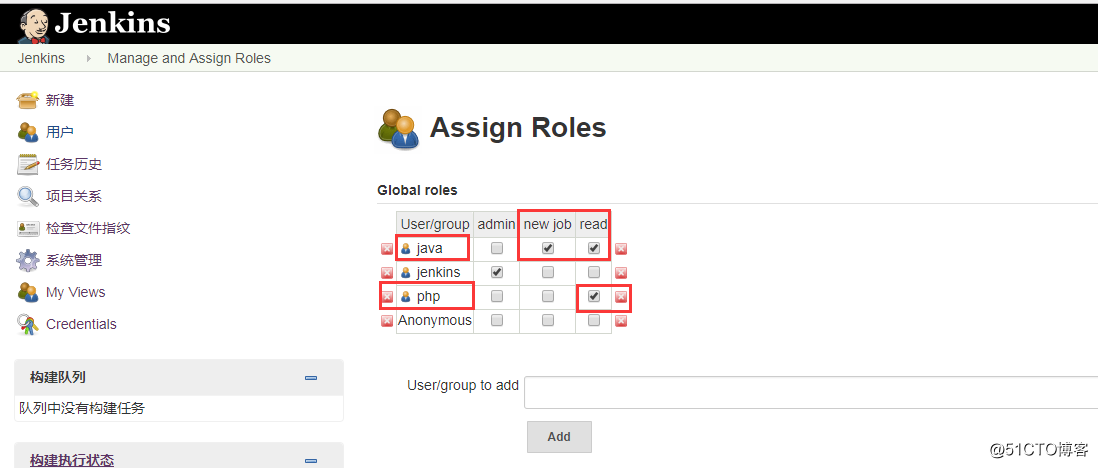Click the 任务历史 notepad icon

pos(27,164)
